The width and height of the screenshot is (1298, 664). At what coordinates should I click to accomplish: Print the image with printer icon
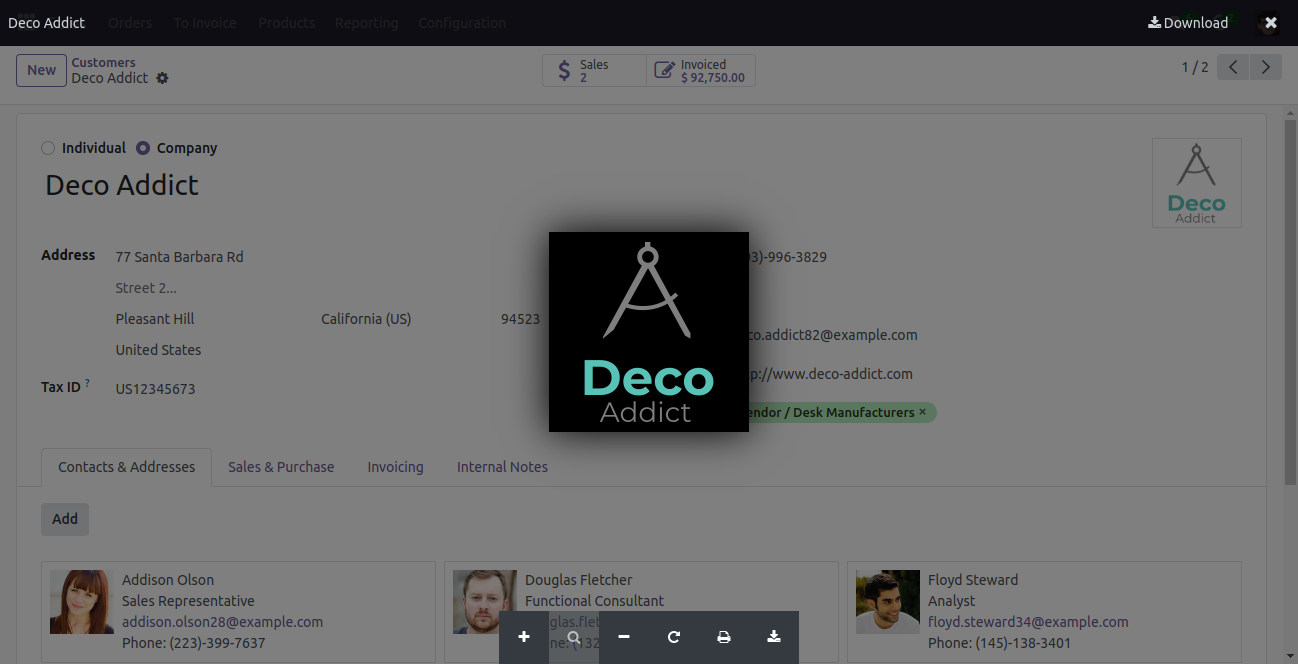(724, 637)
